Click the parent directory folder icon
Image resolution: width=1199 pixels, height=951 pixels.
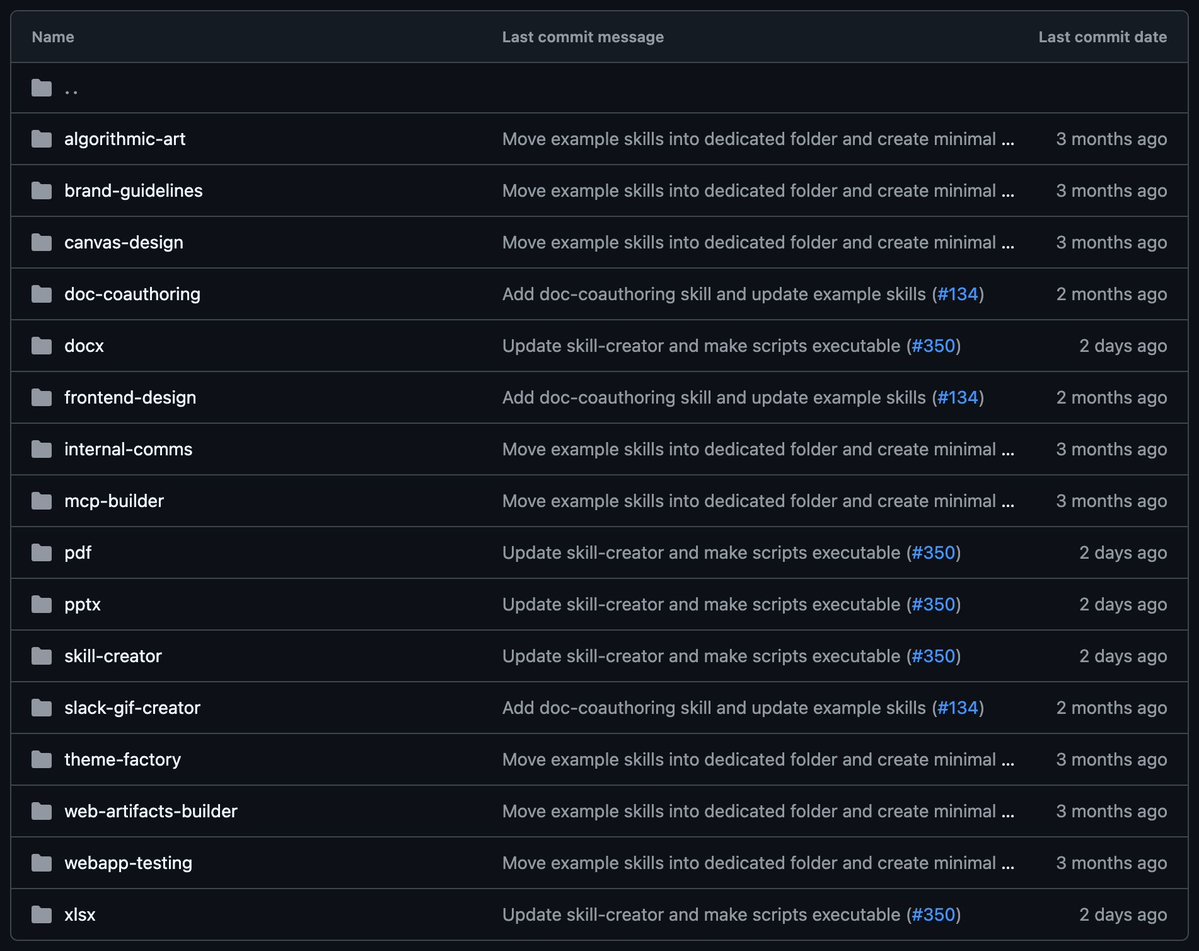click(x=41, y=88)
